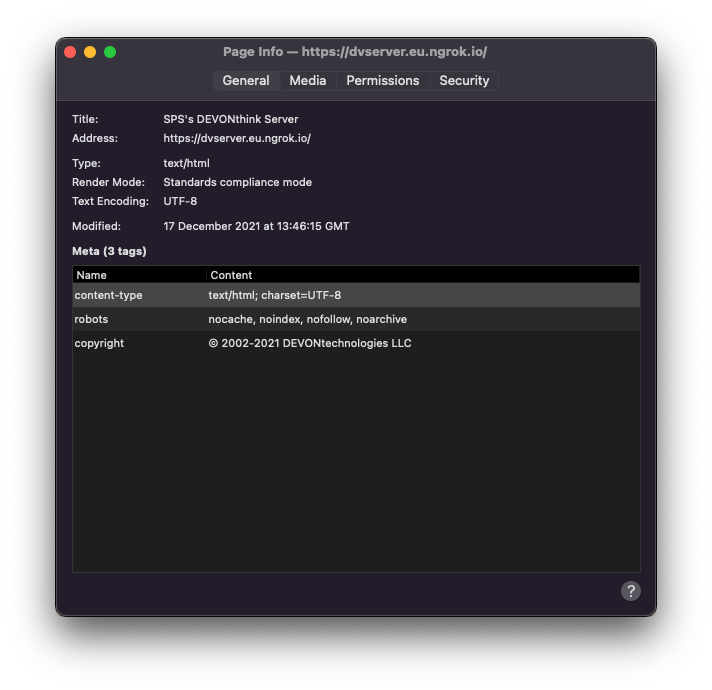Open the Permissions tab
This screenshot has width=712, height=690.
(x=382, y=81)
